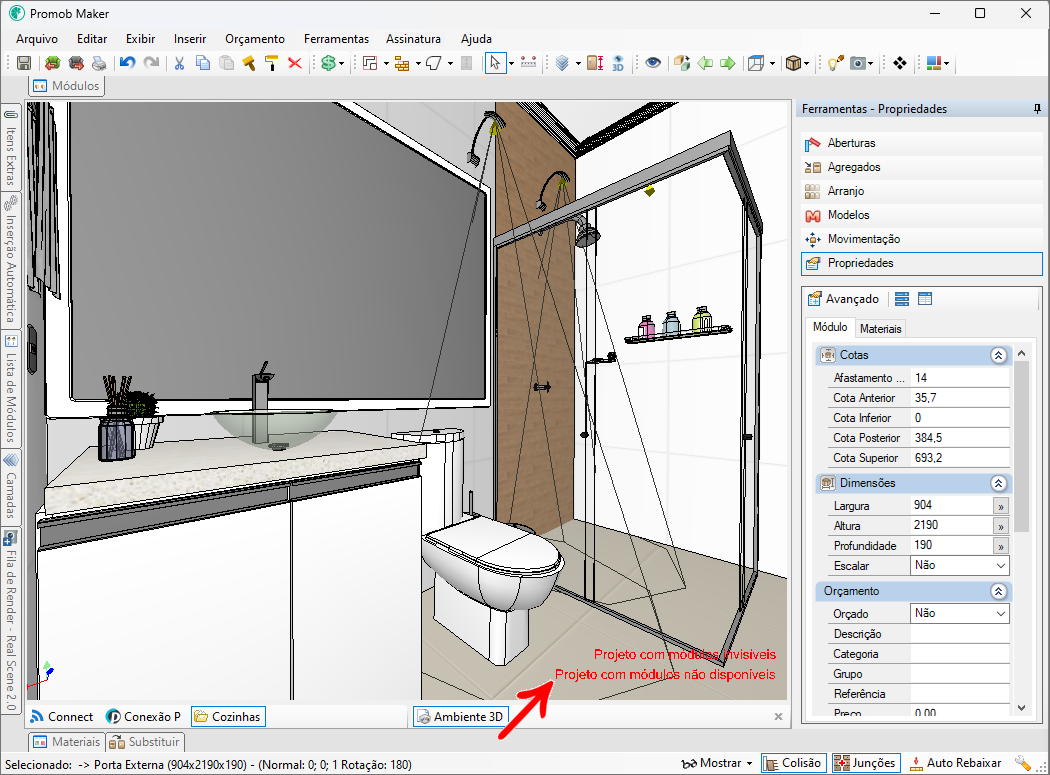Click the wooden box module icon
The width and height of the screenshot is (1050, 775).
(x=793, y=63)
